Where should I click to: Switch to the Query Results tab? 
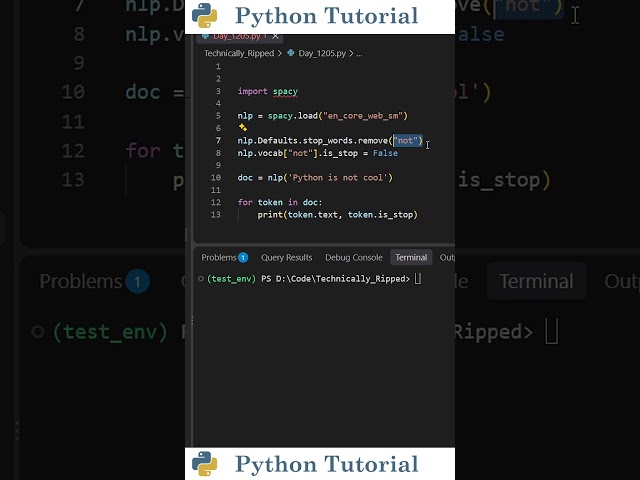[287, 258]
